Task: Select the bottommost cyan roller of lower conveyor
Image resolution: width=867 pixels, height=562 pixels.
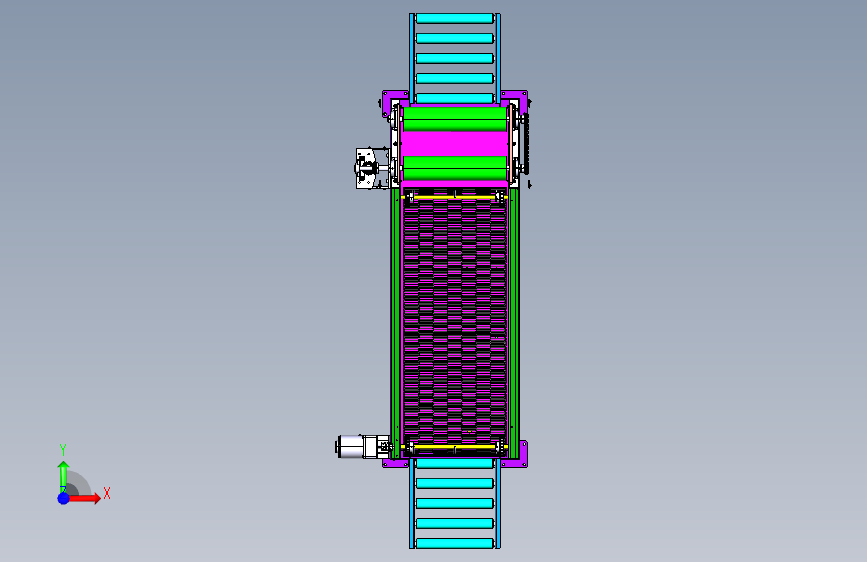Action: (x=455, y=543)
